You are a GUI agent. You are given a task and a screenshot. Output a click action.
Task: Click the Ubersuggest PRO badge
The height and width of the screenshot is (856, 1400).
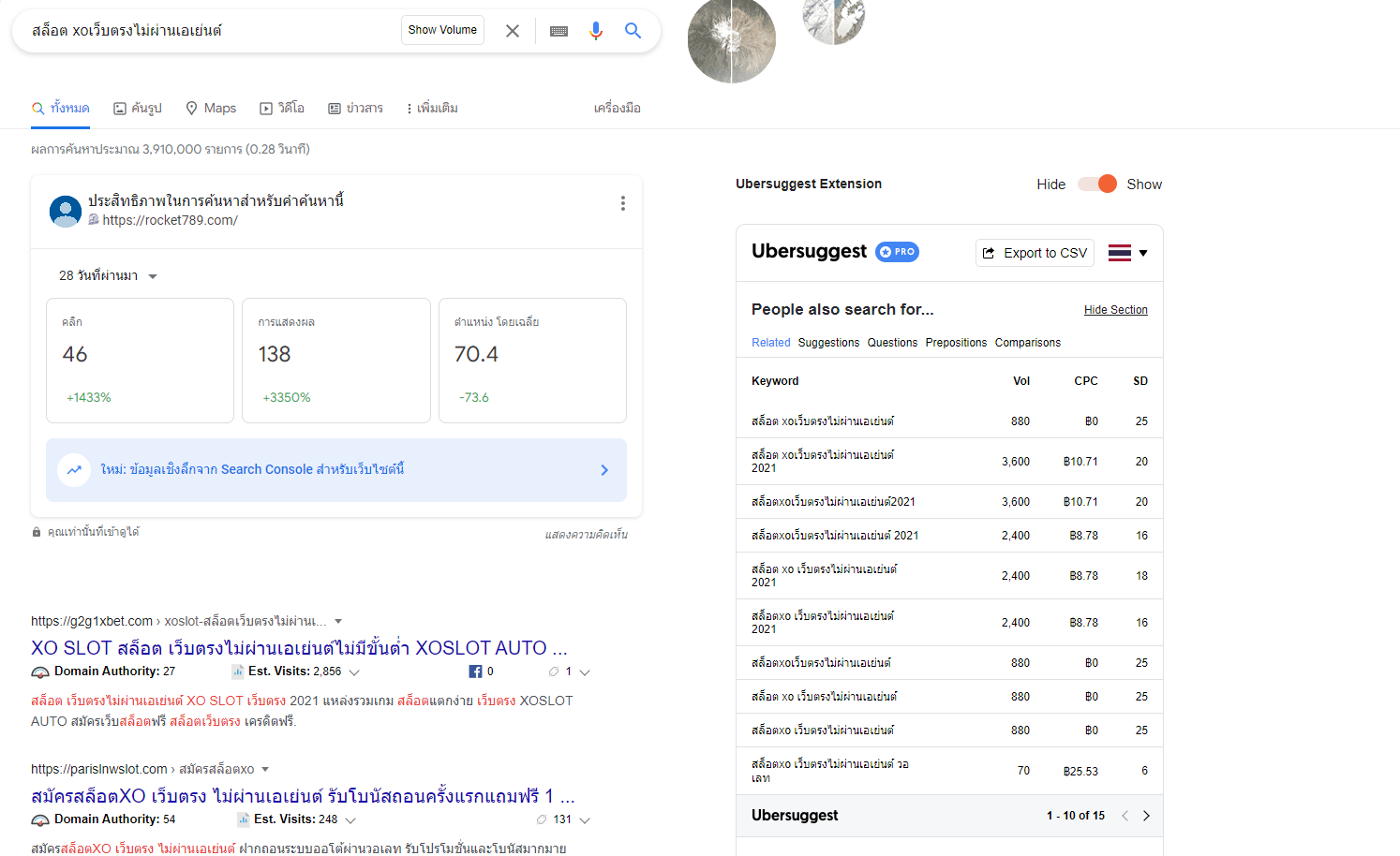click(x=897, y=252)
